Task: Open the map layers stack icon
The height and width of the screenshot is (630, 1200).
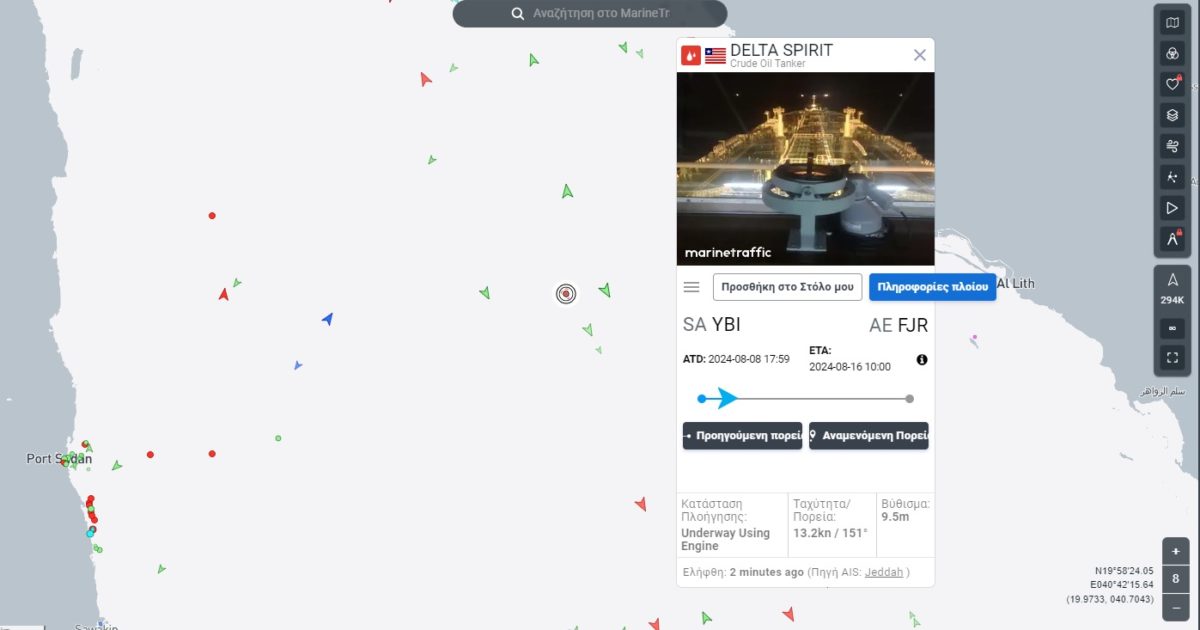Action: click(x=1172, y=115)
